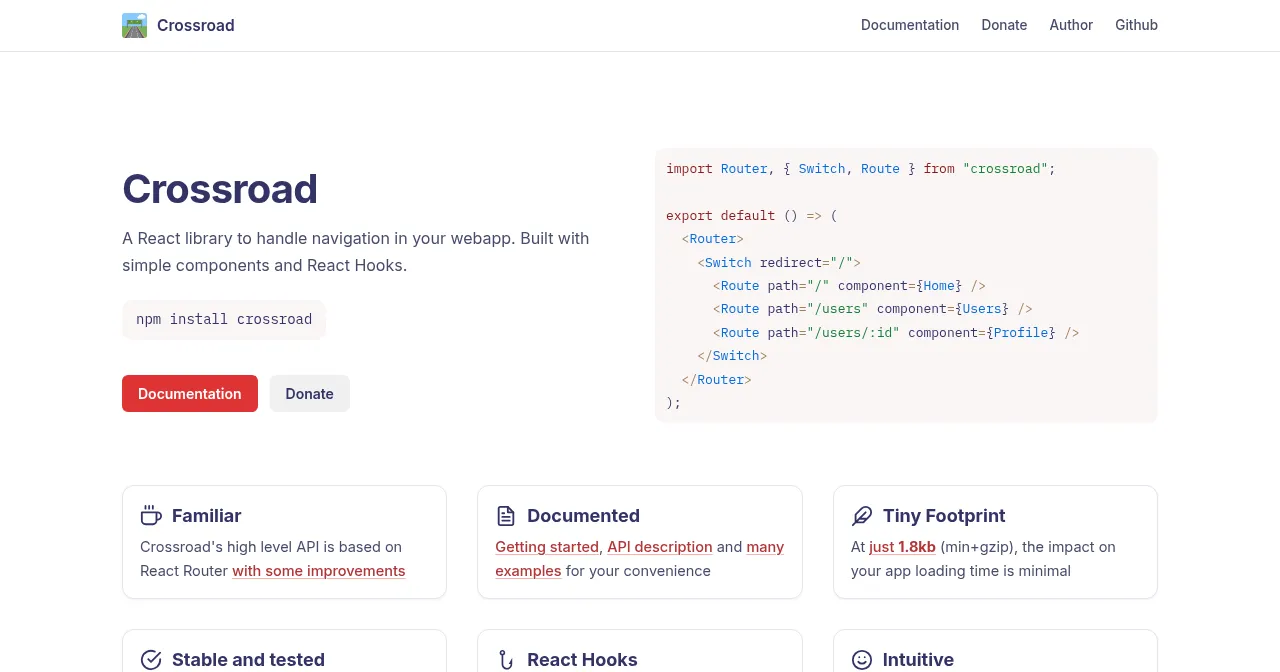This screenshot has width=1280, height=672.
Task: Click the hook icon beside React Hooks
Action: click(x=506, y=660)
